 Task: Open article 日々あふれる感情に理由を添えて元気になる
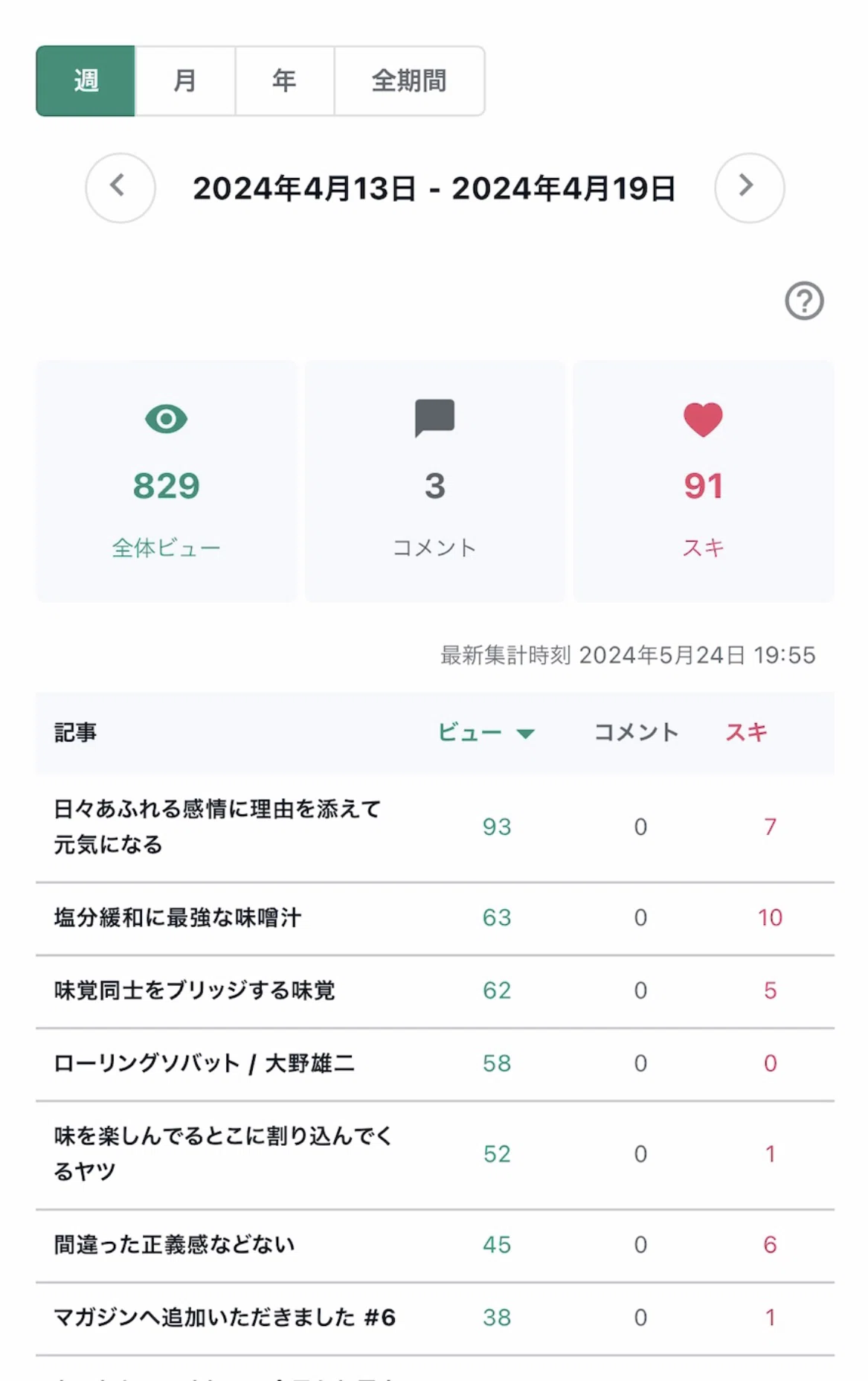(x=217, y=827)
